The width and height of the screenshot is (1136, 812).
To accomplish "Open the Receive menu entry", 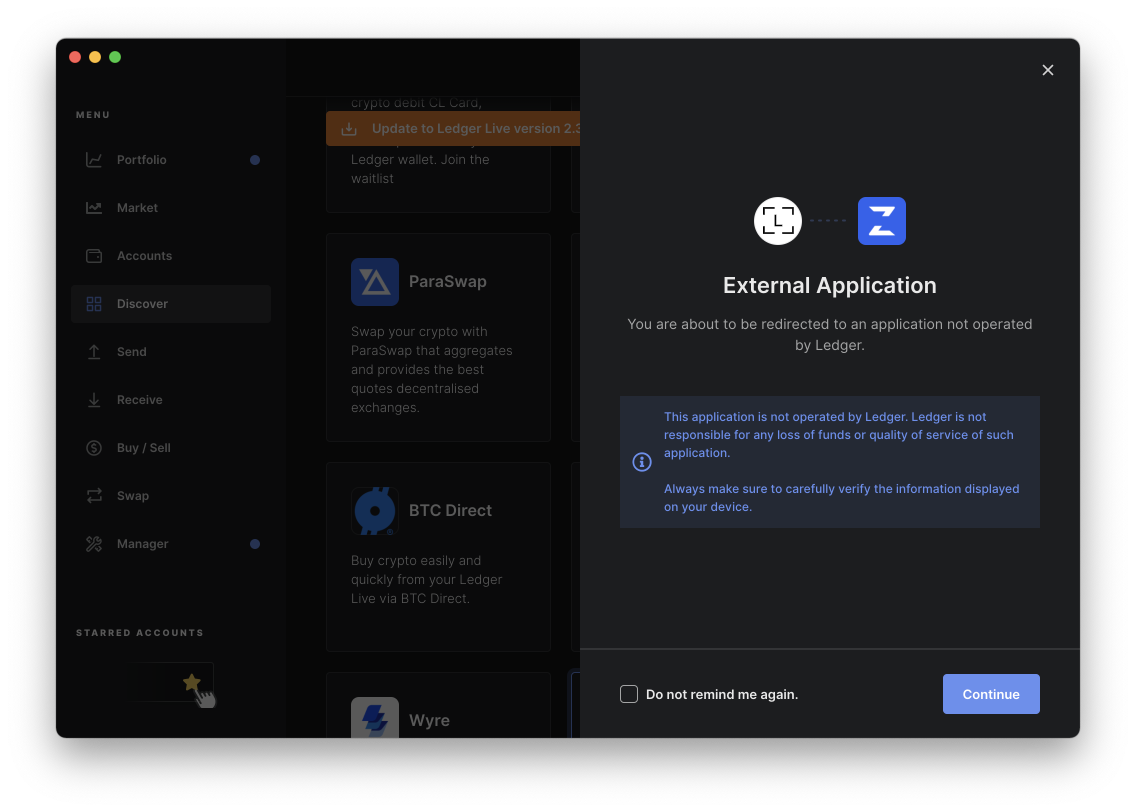I will pyautogui.click(x=171, y=400).
